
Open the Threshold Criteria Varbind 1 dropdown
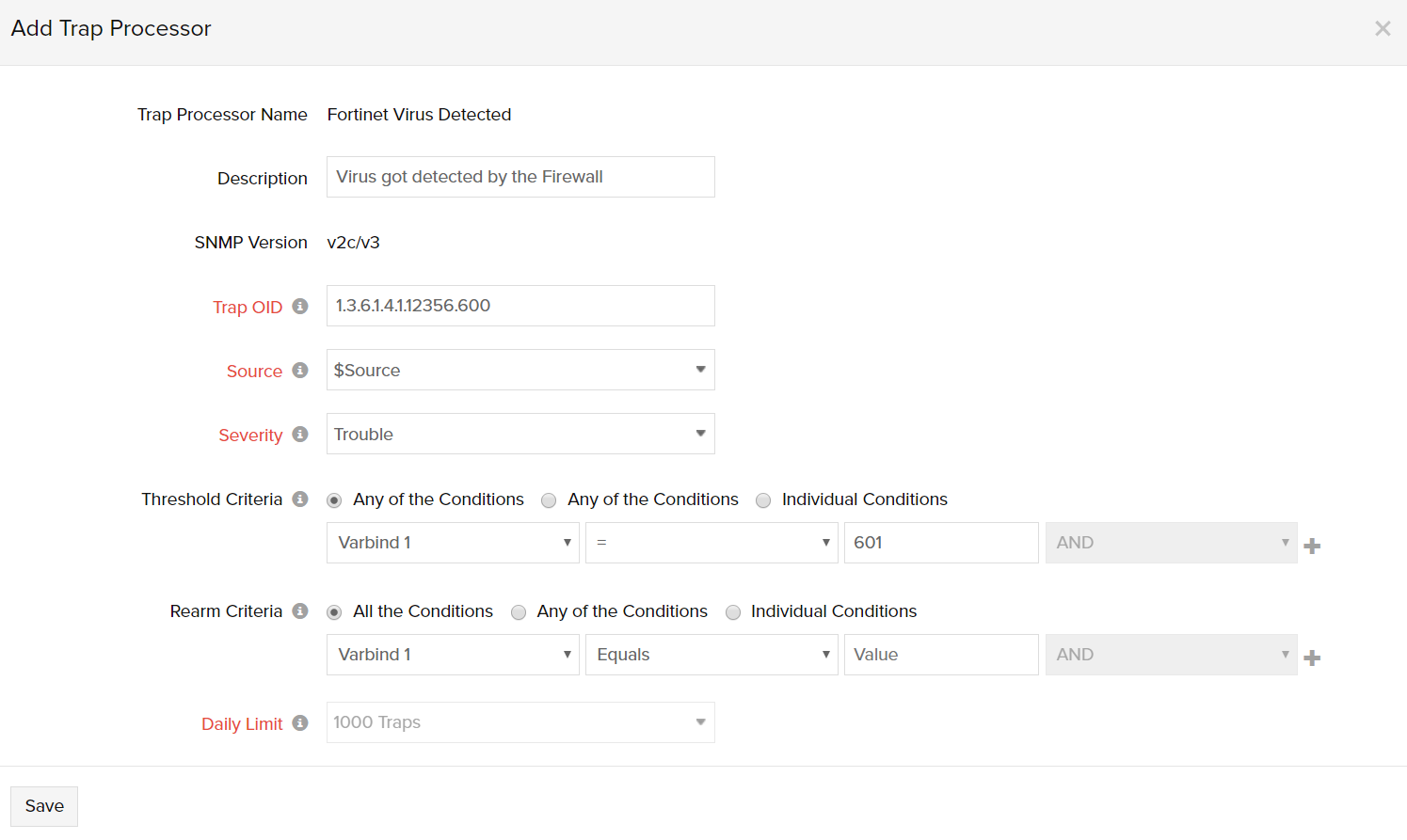pyautogui.click(x=452, y=543)
